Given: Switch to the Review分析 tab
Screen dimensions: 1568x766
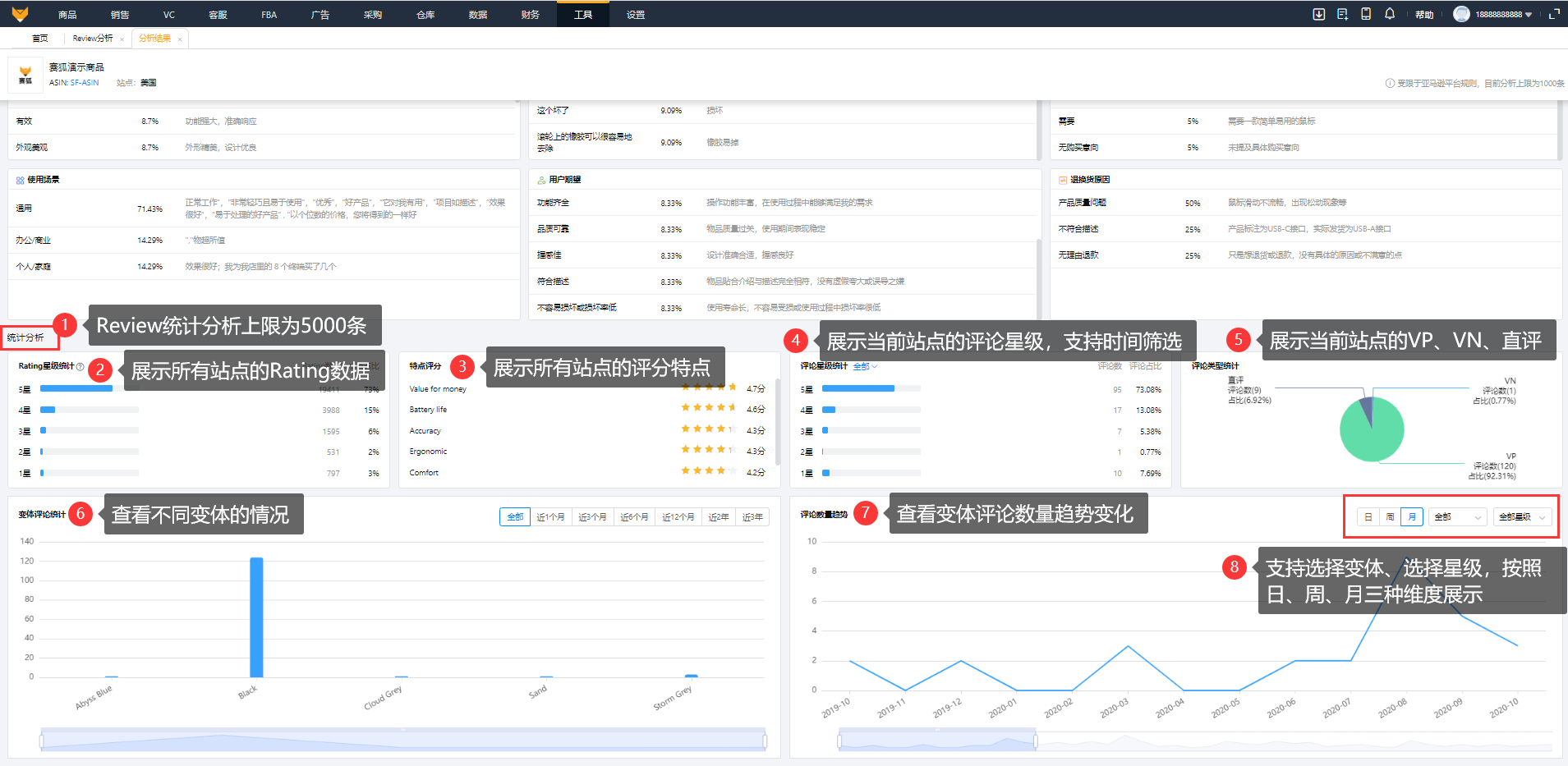Looking at the screenshot, I should 92,39.
